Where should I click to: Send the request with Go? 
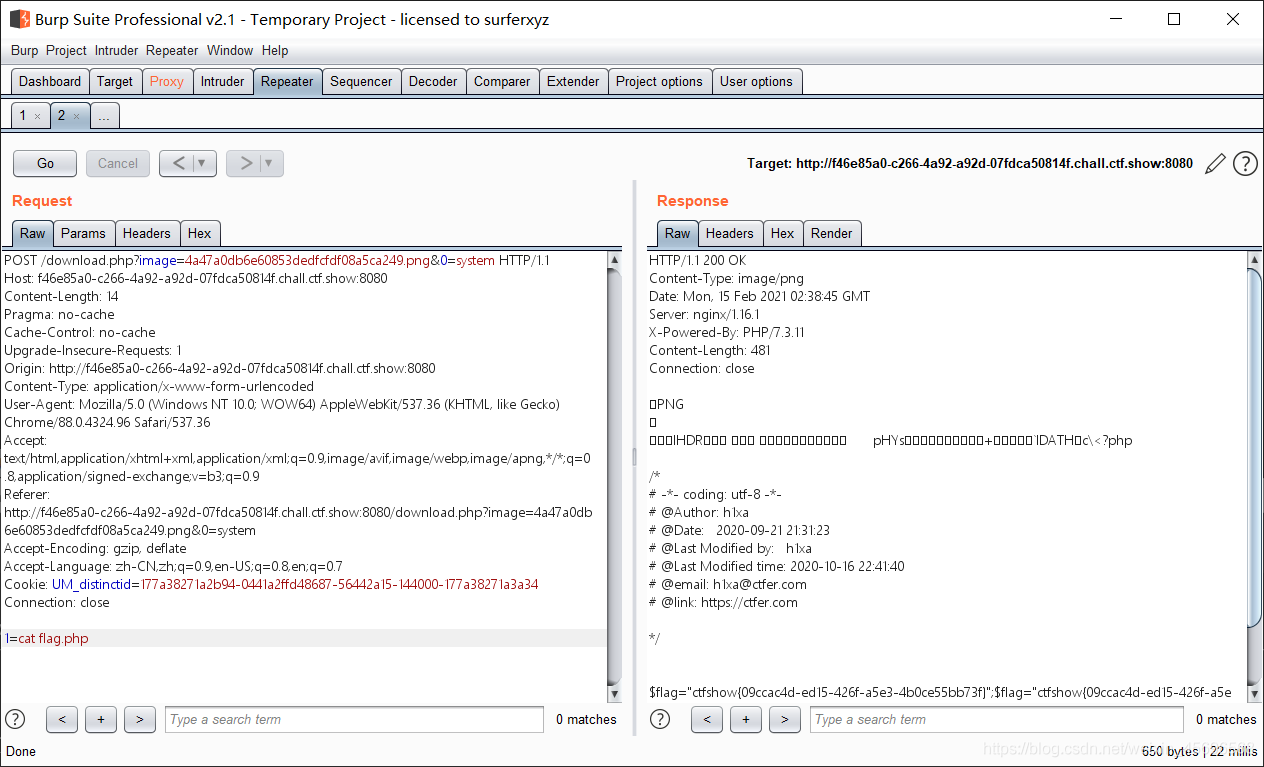[x=45, y=163]
